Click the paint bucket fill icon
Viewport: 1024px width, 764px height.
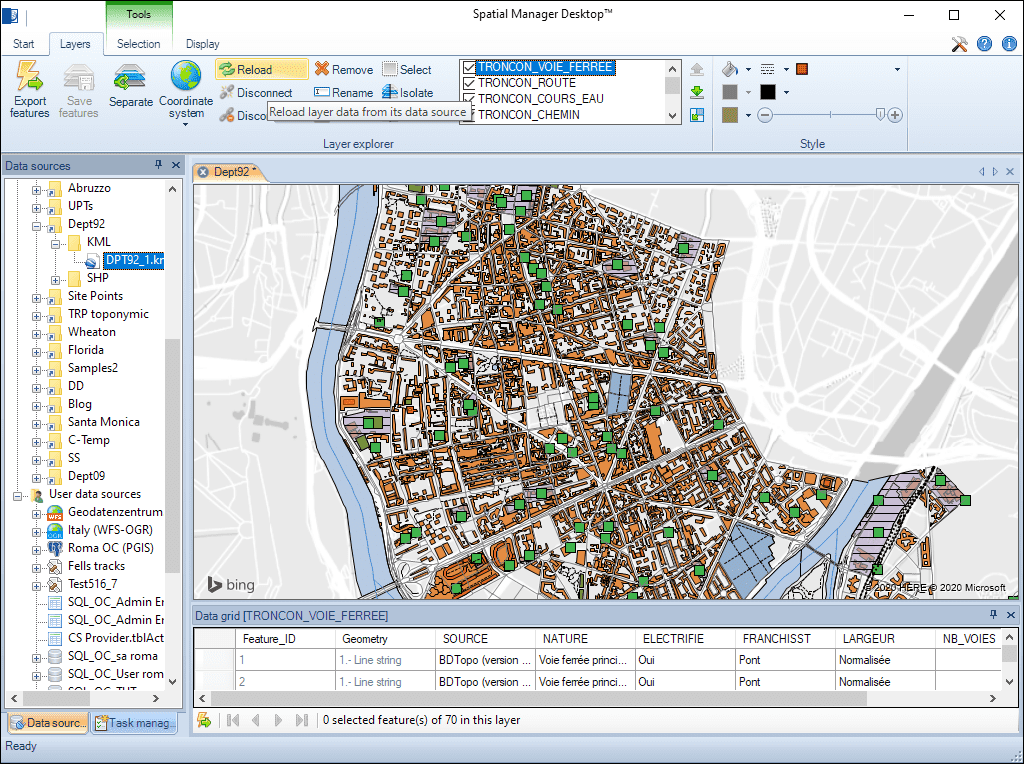tap(730, 69)
